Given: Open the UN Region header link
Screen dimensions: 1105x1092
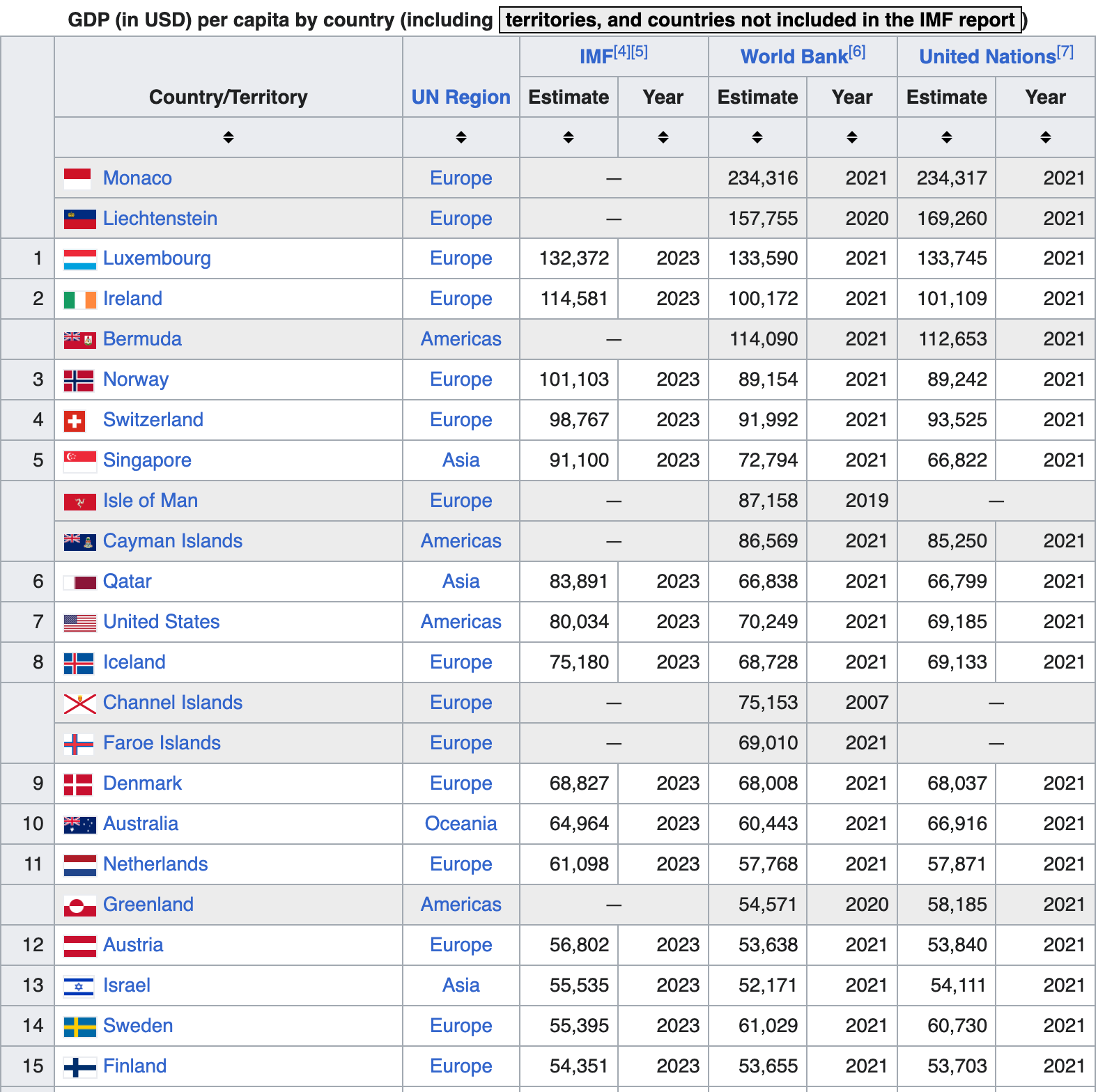Looking at the screenshot, I should (461, 97).
